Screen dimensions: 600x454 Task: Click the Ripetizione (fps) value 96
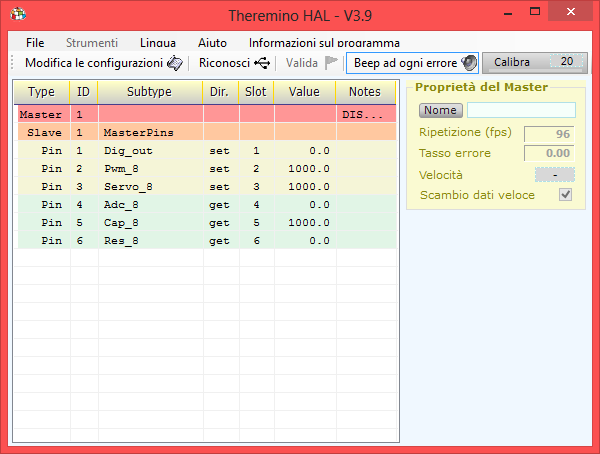click(549, 134)
